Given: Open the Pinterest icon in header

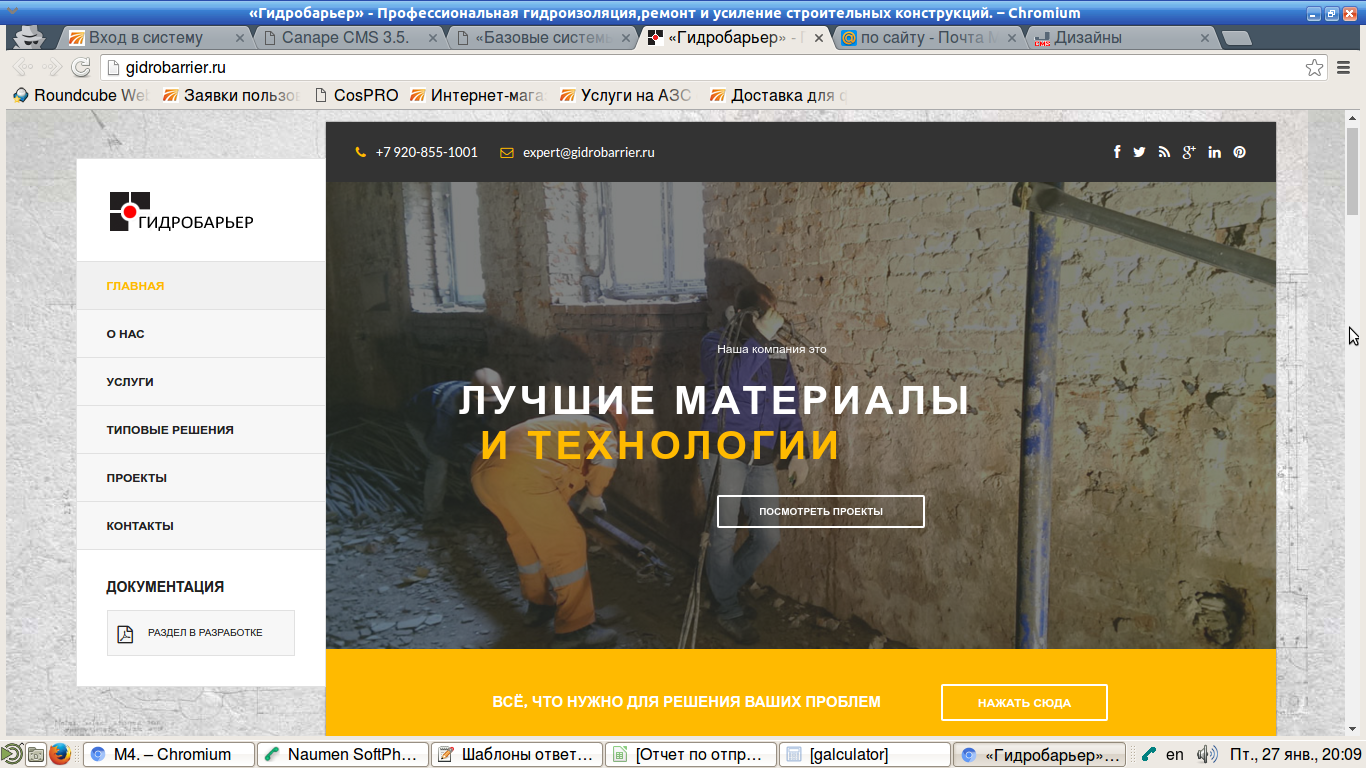Looking at the screenshot, I should pyautogui.click(x=1239, y=152).
